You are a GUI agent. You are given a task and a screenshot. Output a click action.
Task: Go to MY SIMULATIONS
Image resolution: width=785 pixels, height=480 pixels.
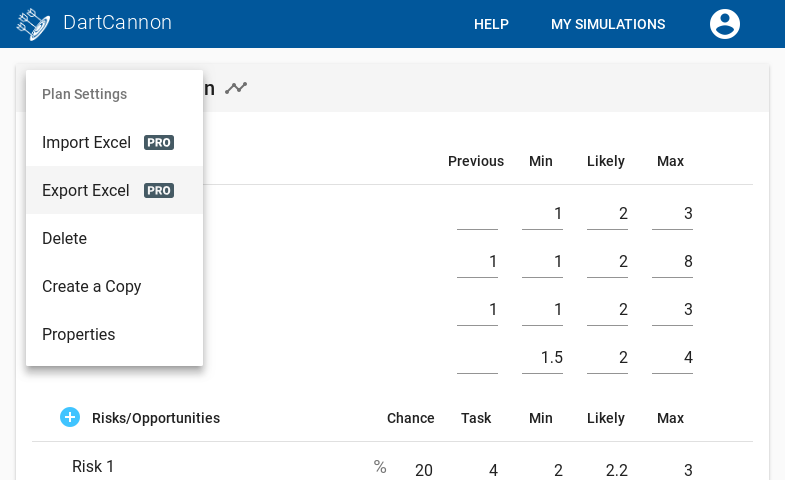608,24
